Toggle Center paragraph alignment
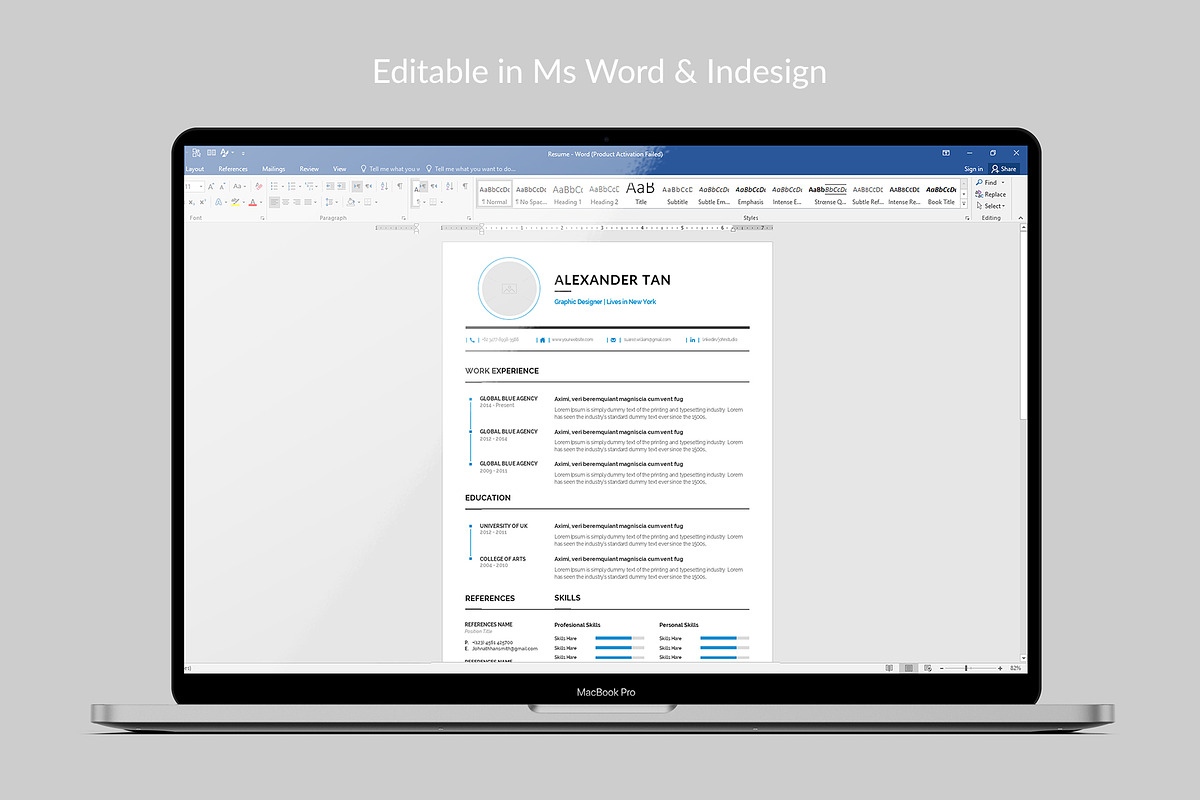 point(285,202)
